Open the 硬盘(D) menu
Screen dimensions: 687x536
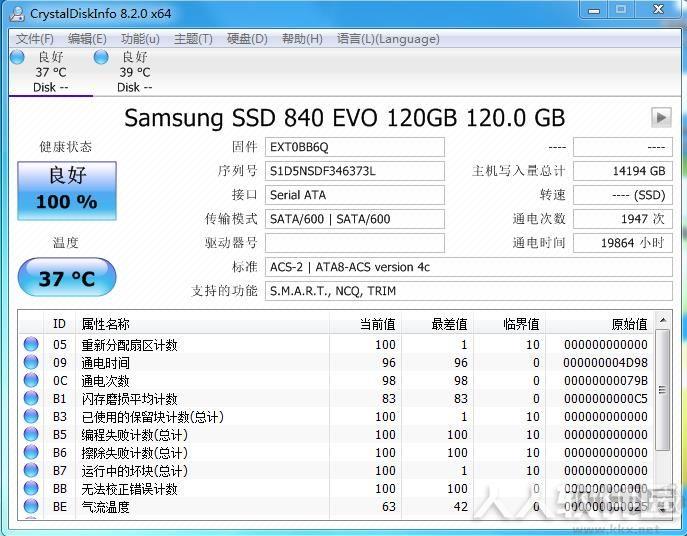(x=247, y=39)
